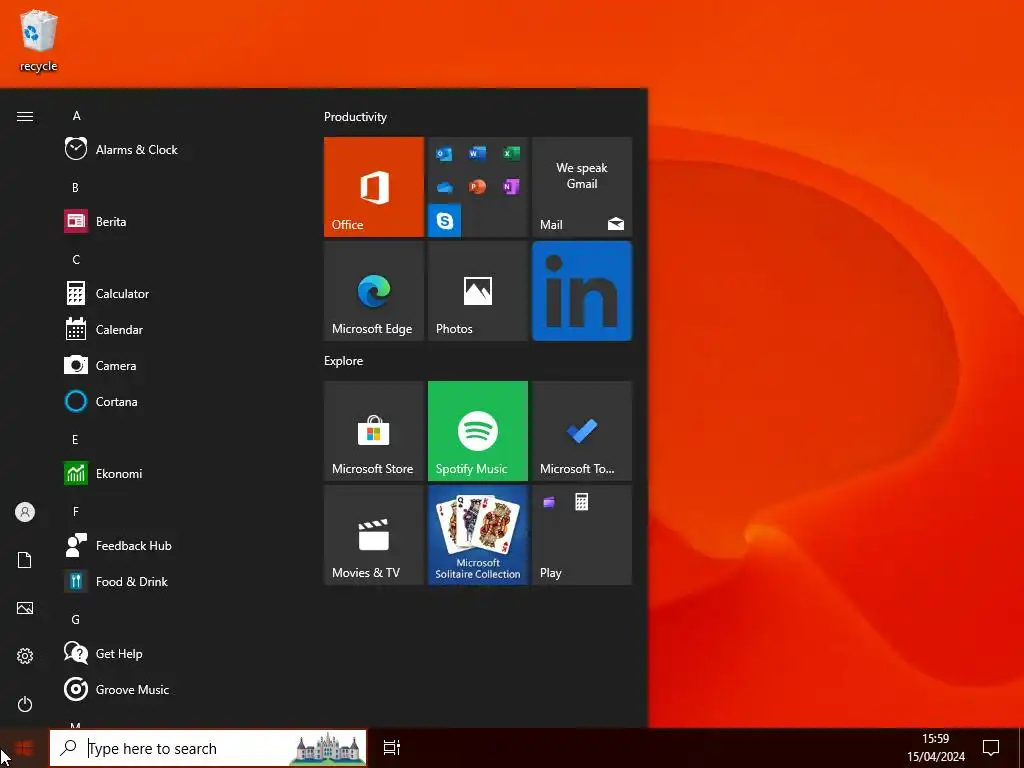
Task: Jump to letter G index
Action: point(76,619)
